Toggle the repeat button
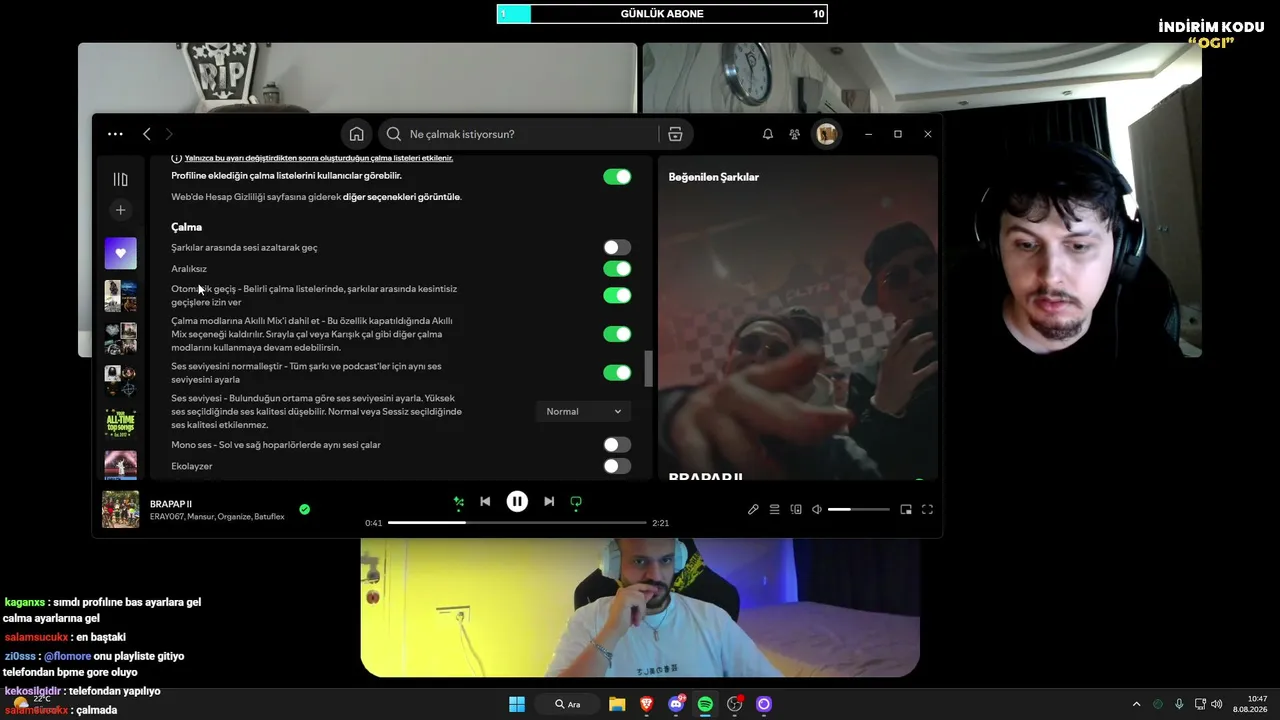The image size is (1280, 720). (576, 502)
